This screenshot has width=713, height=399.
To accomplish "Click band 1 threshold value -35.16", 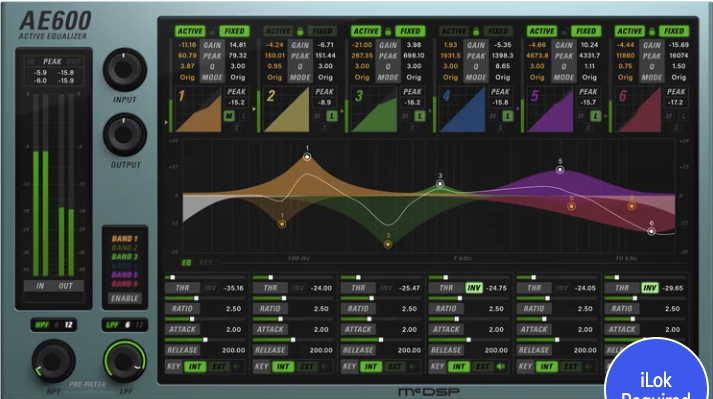I will click(x=234, y=288).
